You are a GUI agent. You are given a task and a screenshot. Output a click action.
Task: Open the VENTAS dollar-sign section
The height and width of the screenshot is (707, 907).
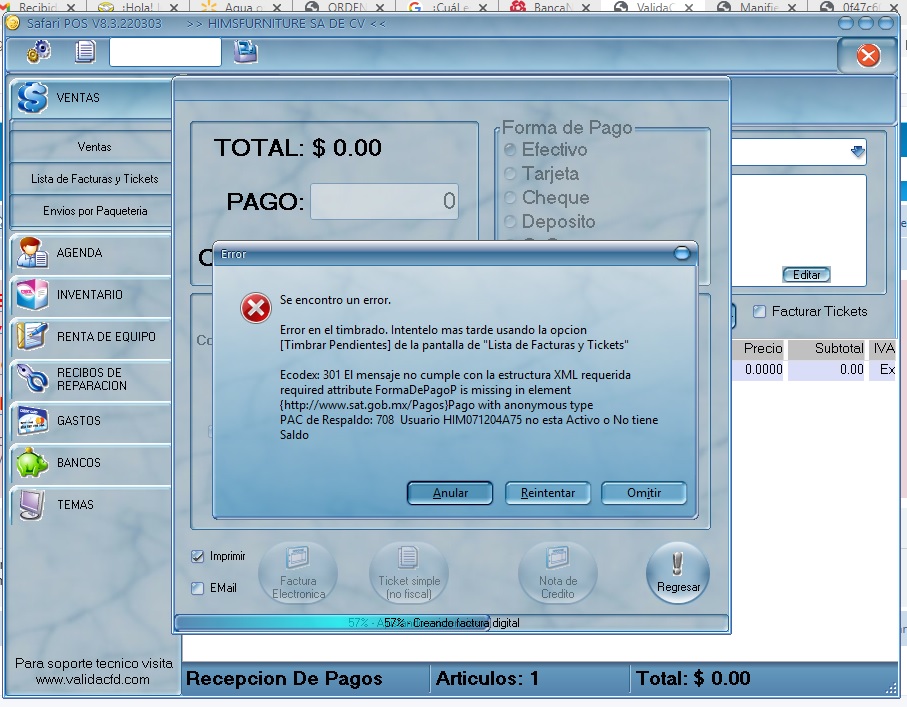point(32,97)
